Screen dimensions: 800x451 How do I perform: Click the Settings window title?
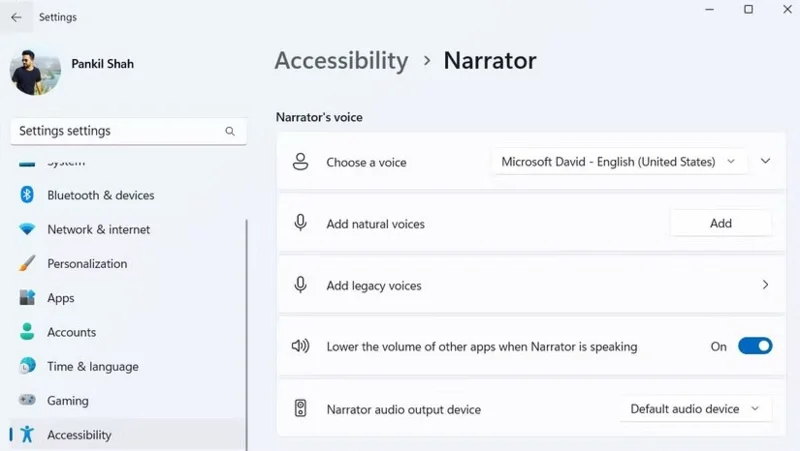coord(58,17)
